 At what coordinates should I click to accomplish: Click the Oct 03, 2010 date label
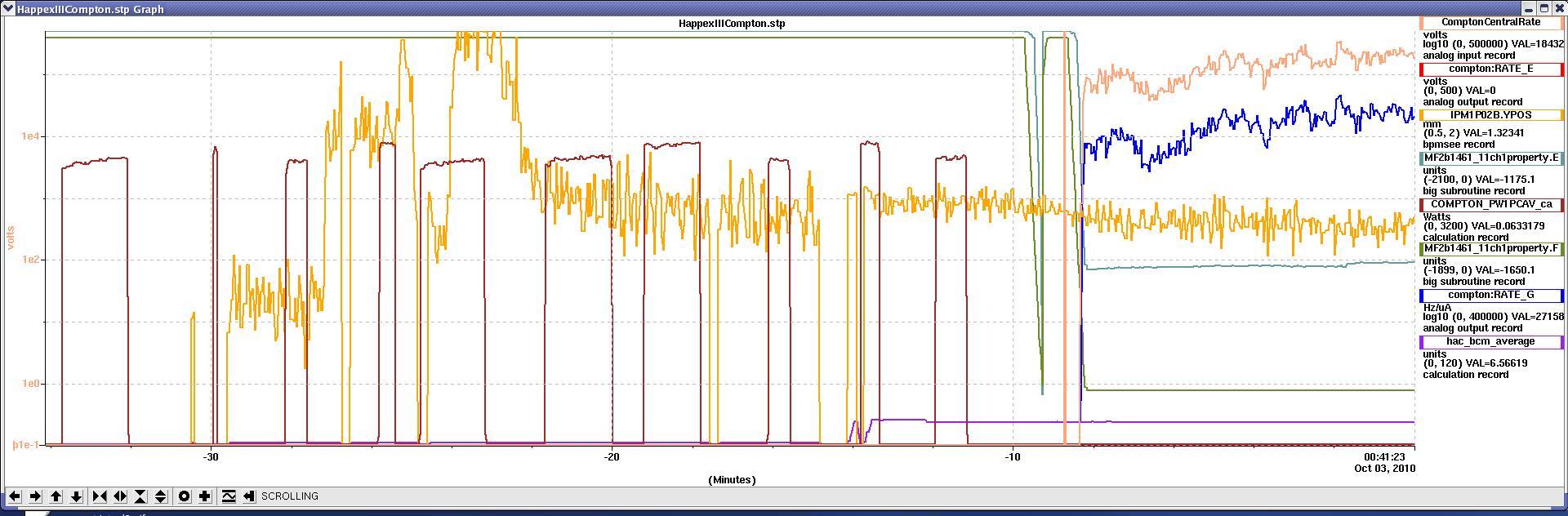(x=1384, y=469)
